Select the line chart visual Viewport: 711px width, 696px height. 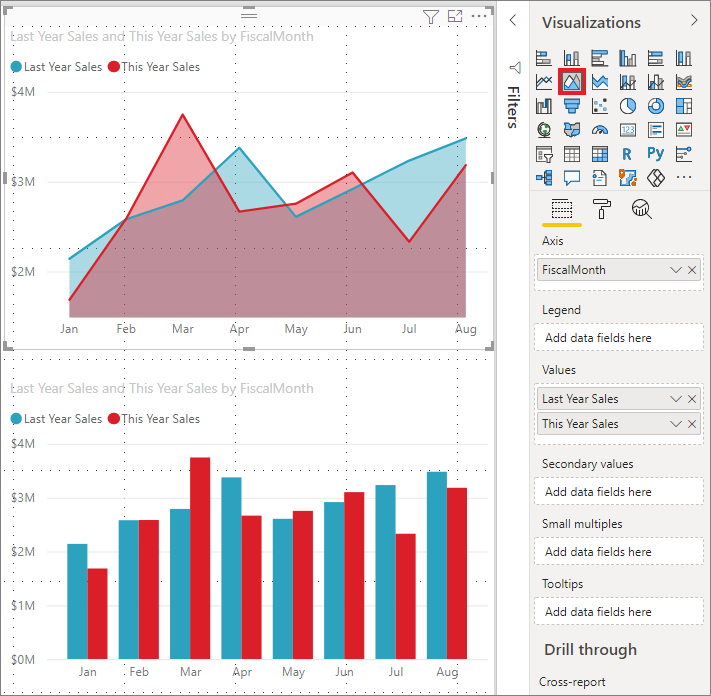click(544, 82)
